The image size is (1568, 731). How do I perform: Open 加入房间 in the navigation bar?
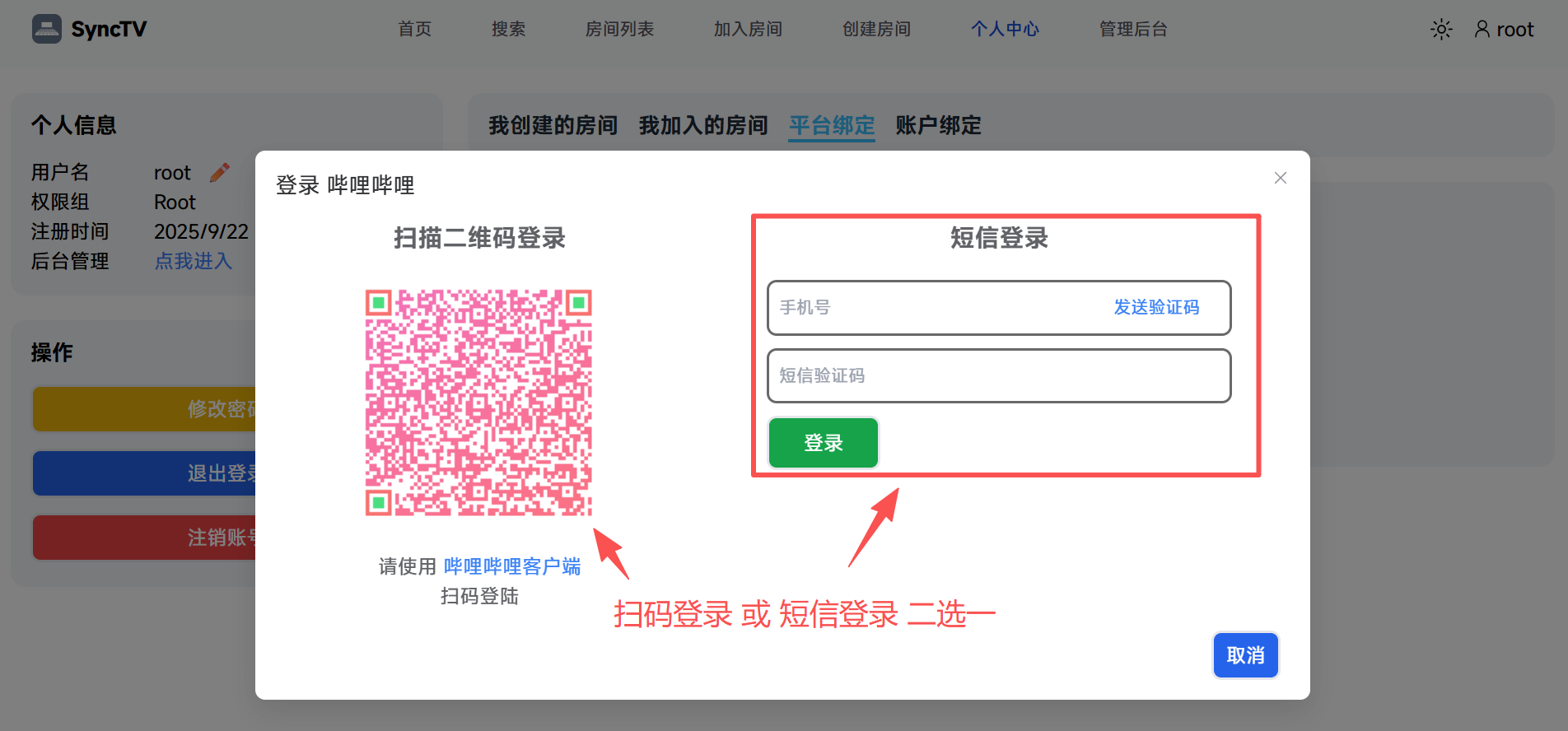[748, 29]
